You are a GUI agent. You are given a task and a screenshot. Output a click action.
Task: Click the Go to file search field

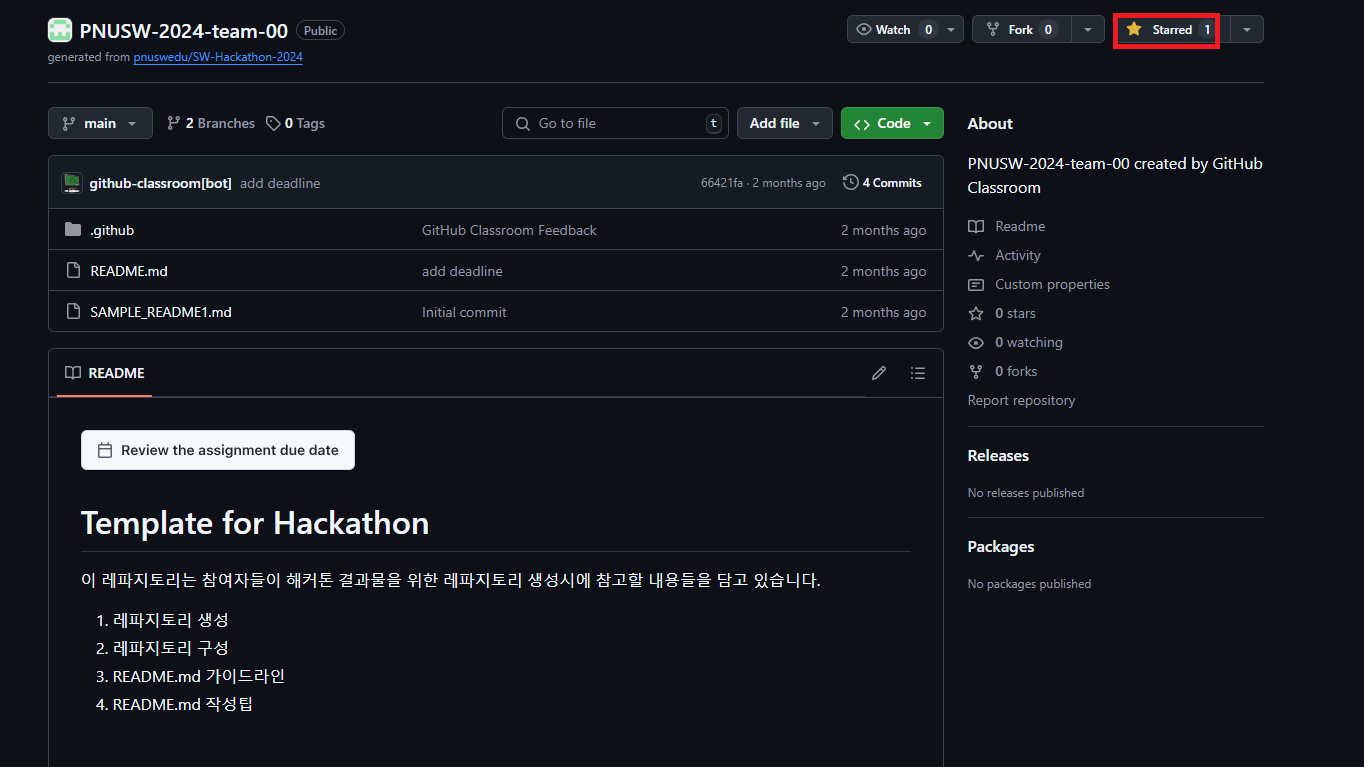[x=615, y=123]
